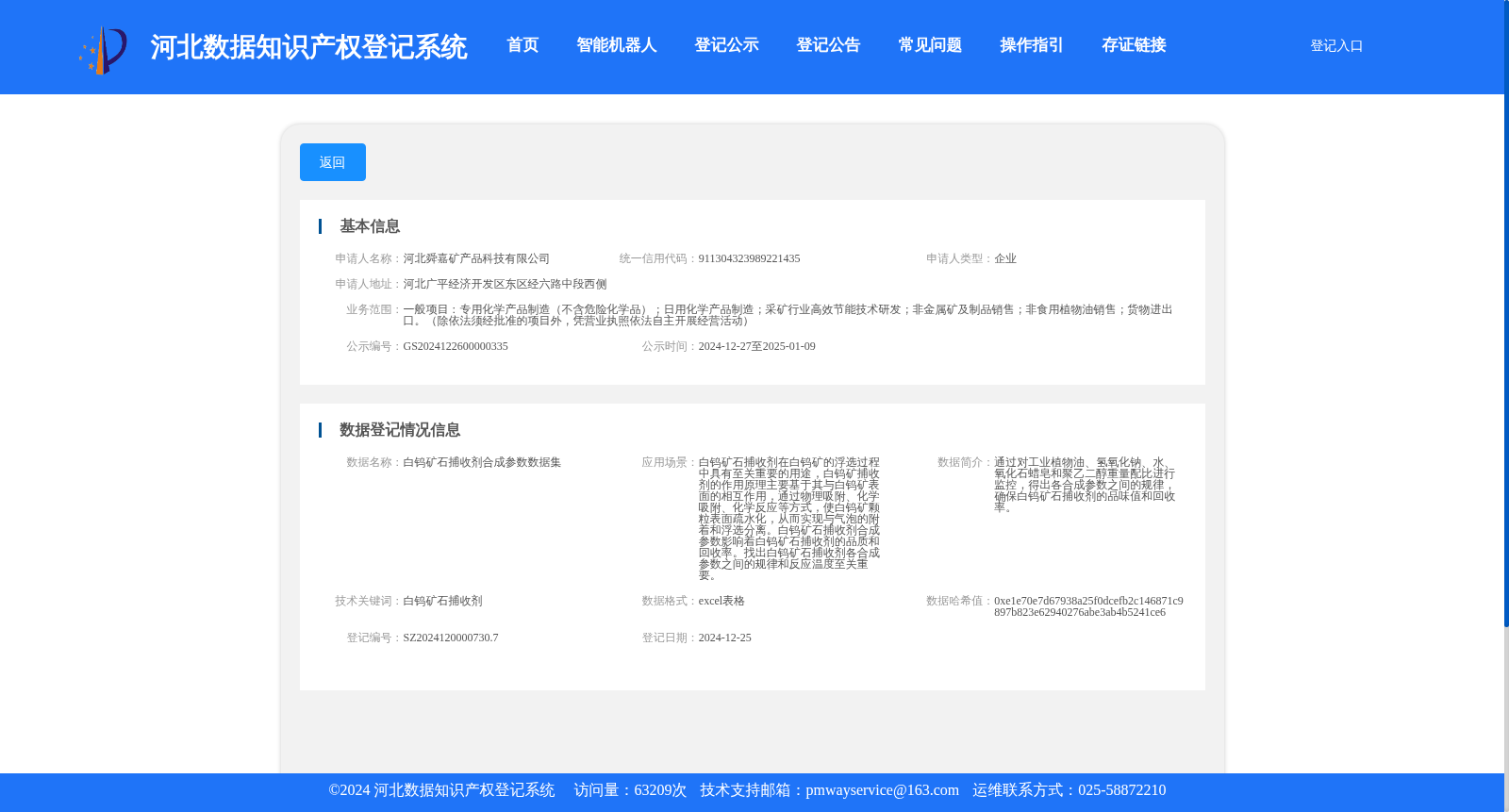
Task: Select data name 白钨矿石捕收剂合成参数数据集
Action: (x=482, y=462)
